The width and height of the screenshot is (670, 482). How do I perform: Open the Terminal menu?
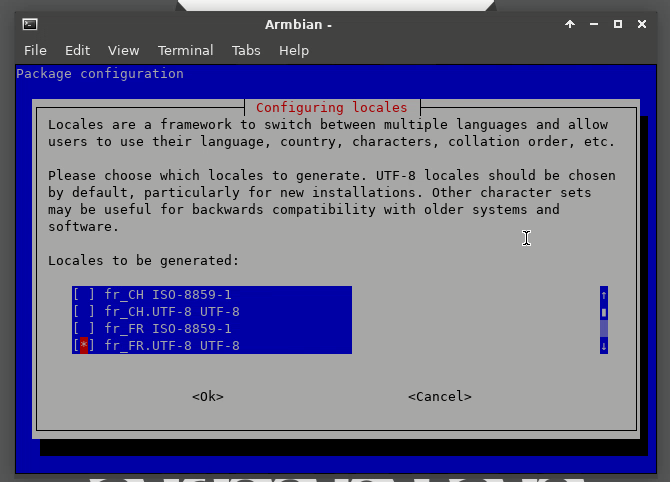pyautogui.click(x=185, y=51)
